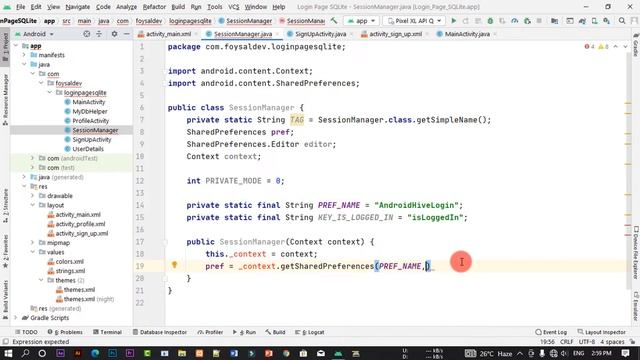Viewport: 640px width, 360px height.
Task: Open Android Studio from the taskbar
Action: coord(338,353)
